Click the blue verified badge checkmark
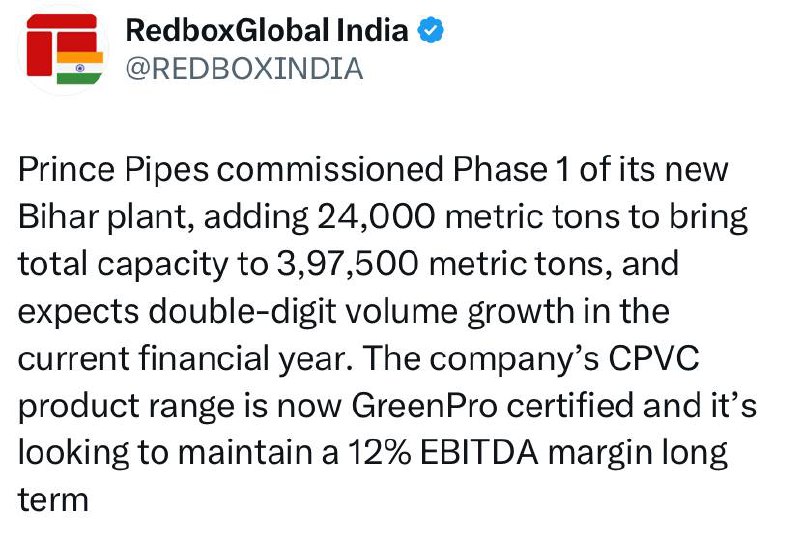This screenshot has width=800, height=539. tap(431, 30)
